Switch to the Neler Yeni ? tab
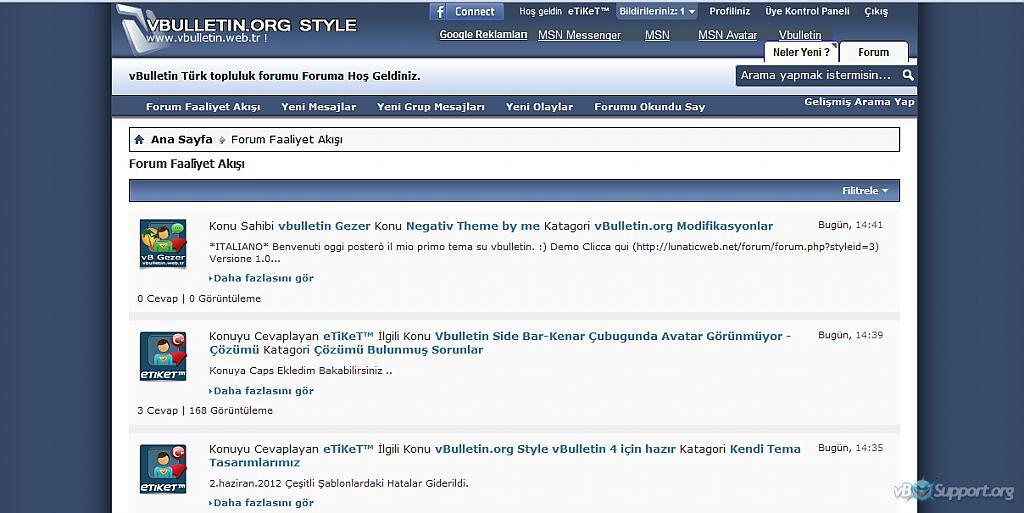 (x=801, y=52)
